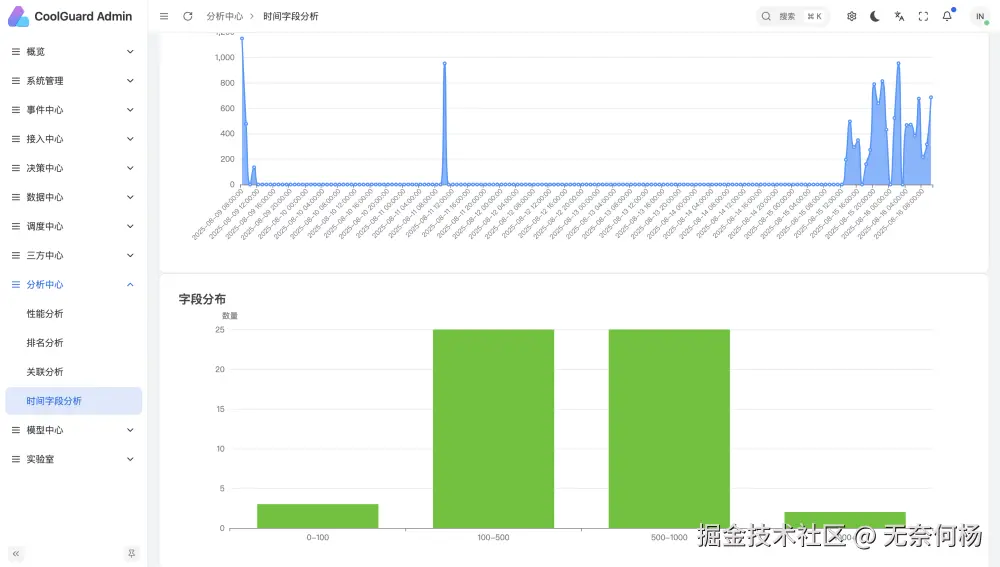Collapse sidebar with double-chevron icon

tap(16, 554)
